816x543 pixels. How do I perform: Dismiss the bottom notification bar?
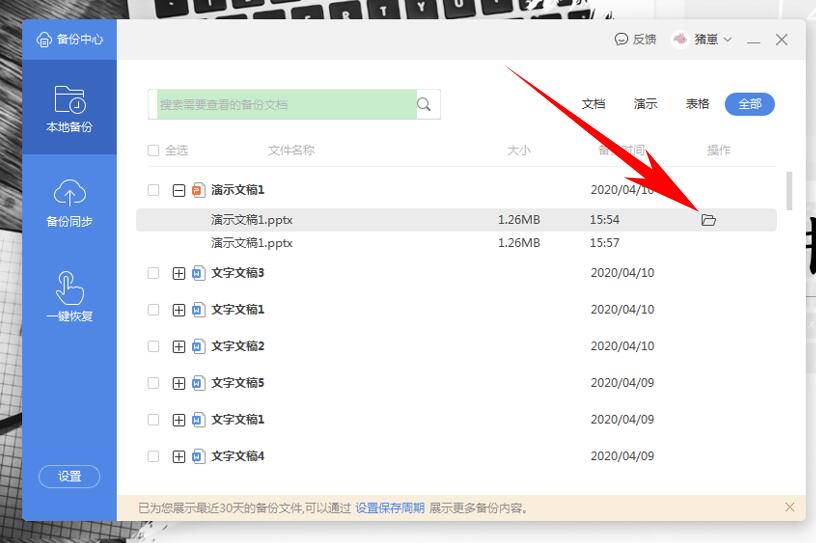coord(789,507)
